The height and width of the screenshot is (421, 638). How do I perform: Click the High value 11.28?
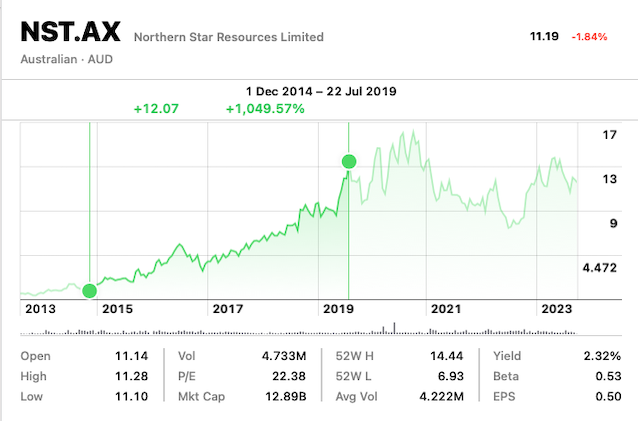pyautogui.click(x=131, y=376)
